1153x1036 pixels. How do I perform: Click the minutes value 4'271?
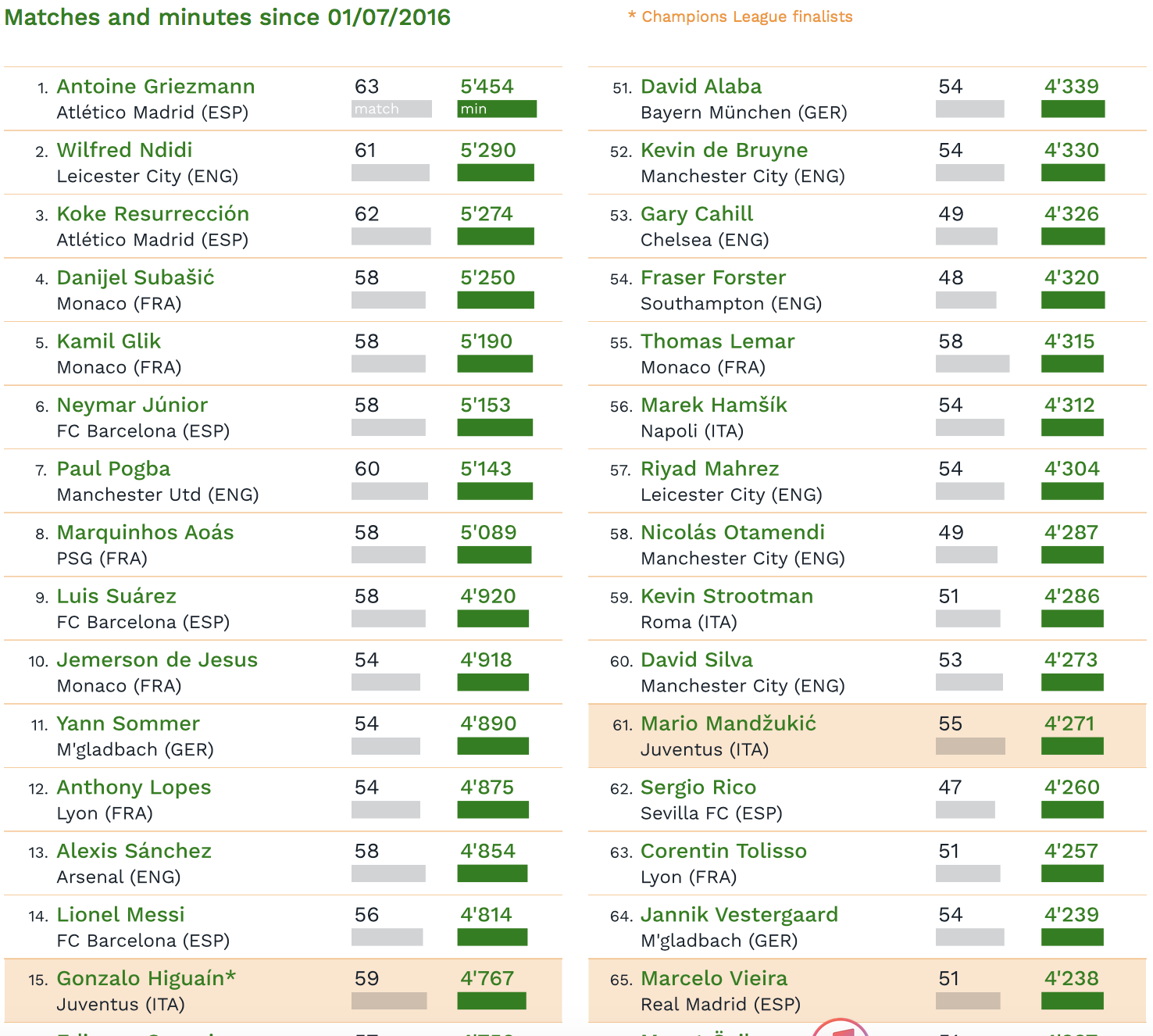tap(1069, 723)
